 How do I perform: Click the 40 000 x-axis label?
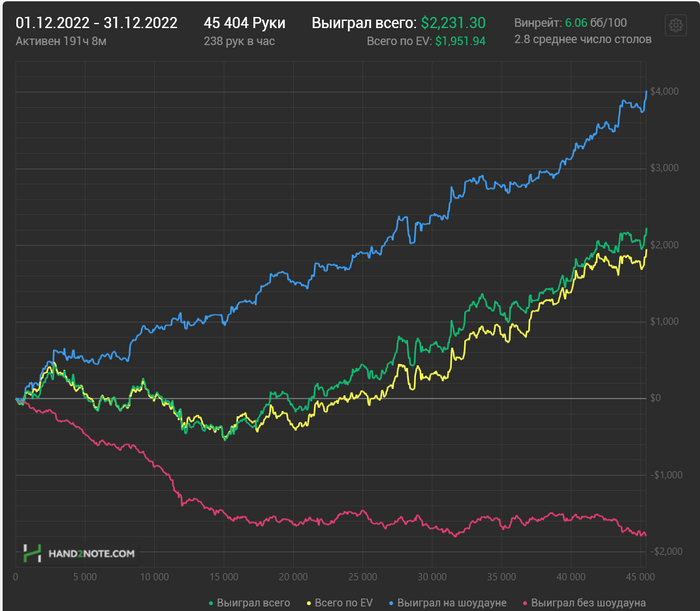[x=571, y=577]
